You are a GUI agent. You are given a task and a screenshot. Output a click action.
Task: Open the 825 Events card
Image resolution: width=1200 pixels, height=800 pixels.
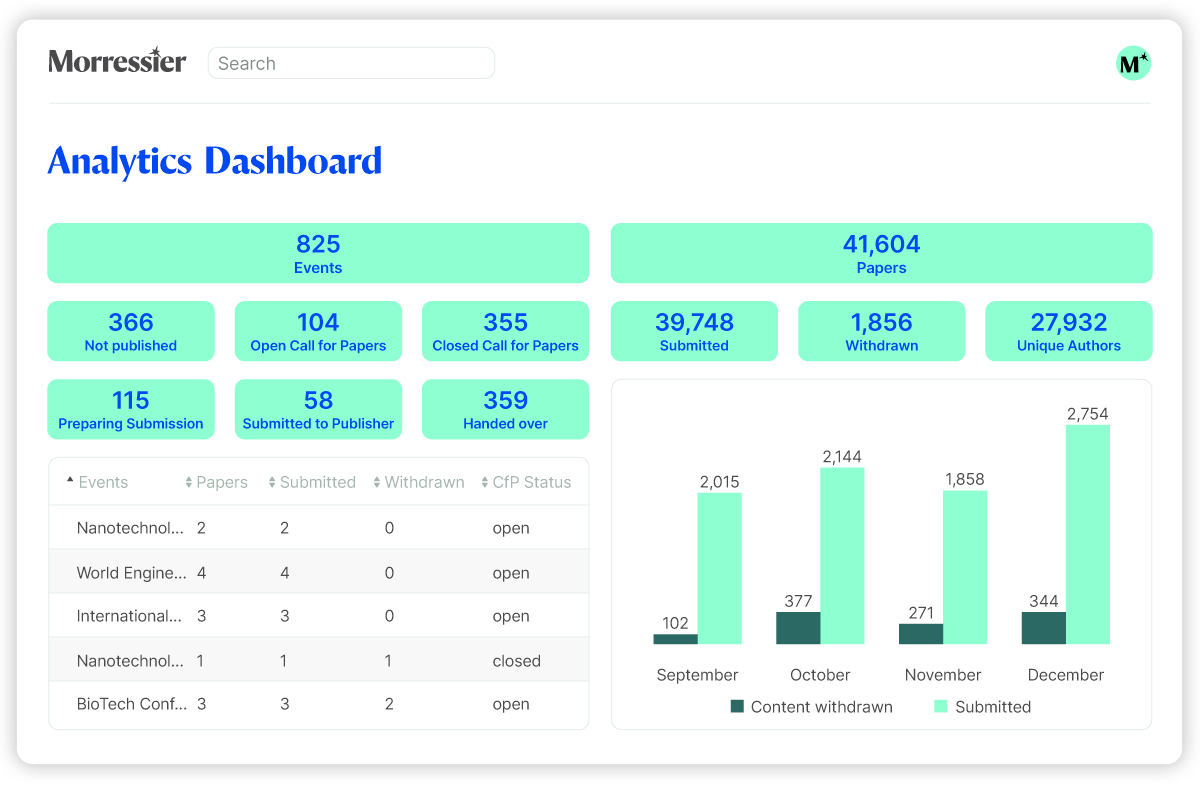318,253
